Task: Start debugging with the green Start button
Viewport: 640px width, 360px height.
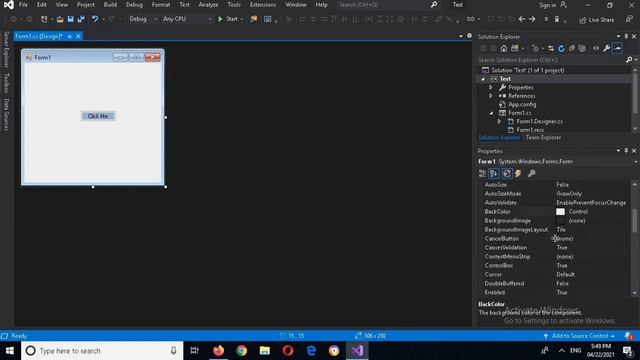Action: tap(228, 19)
